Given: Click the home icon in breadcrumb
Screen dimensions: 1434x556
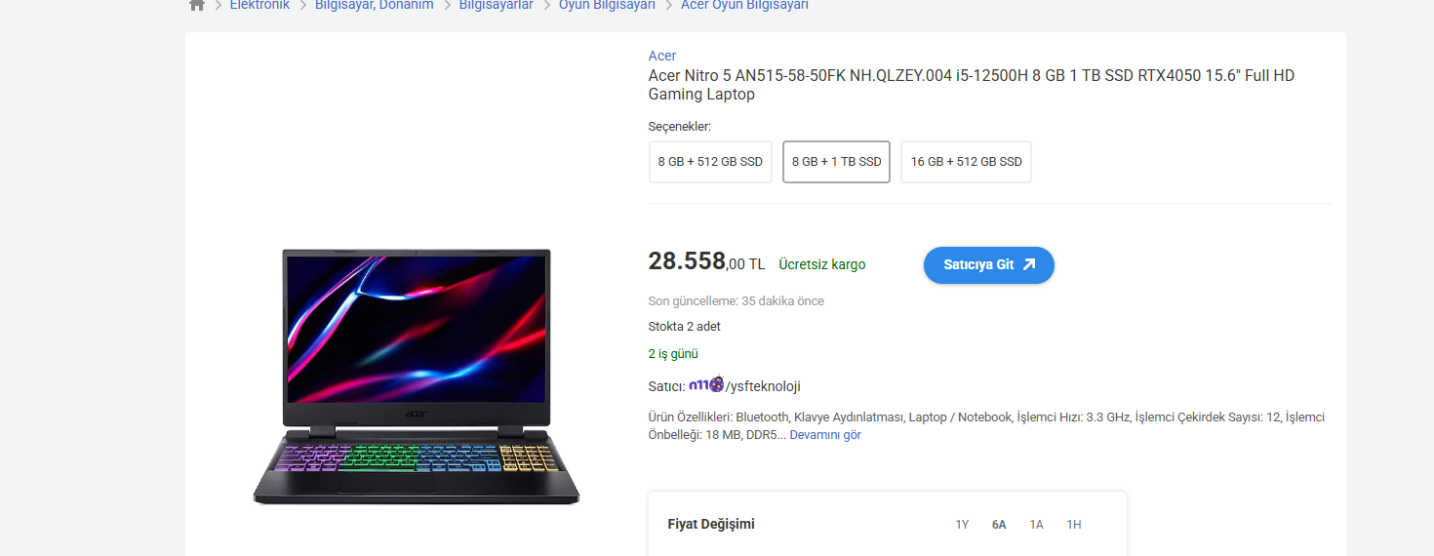Looking at the screenshot, I should tap(197, 5).
